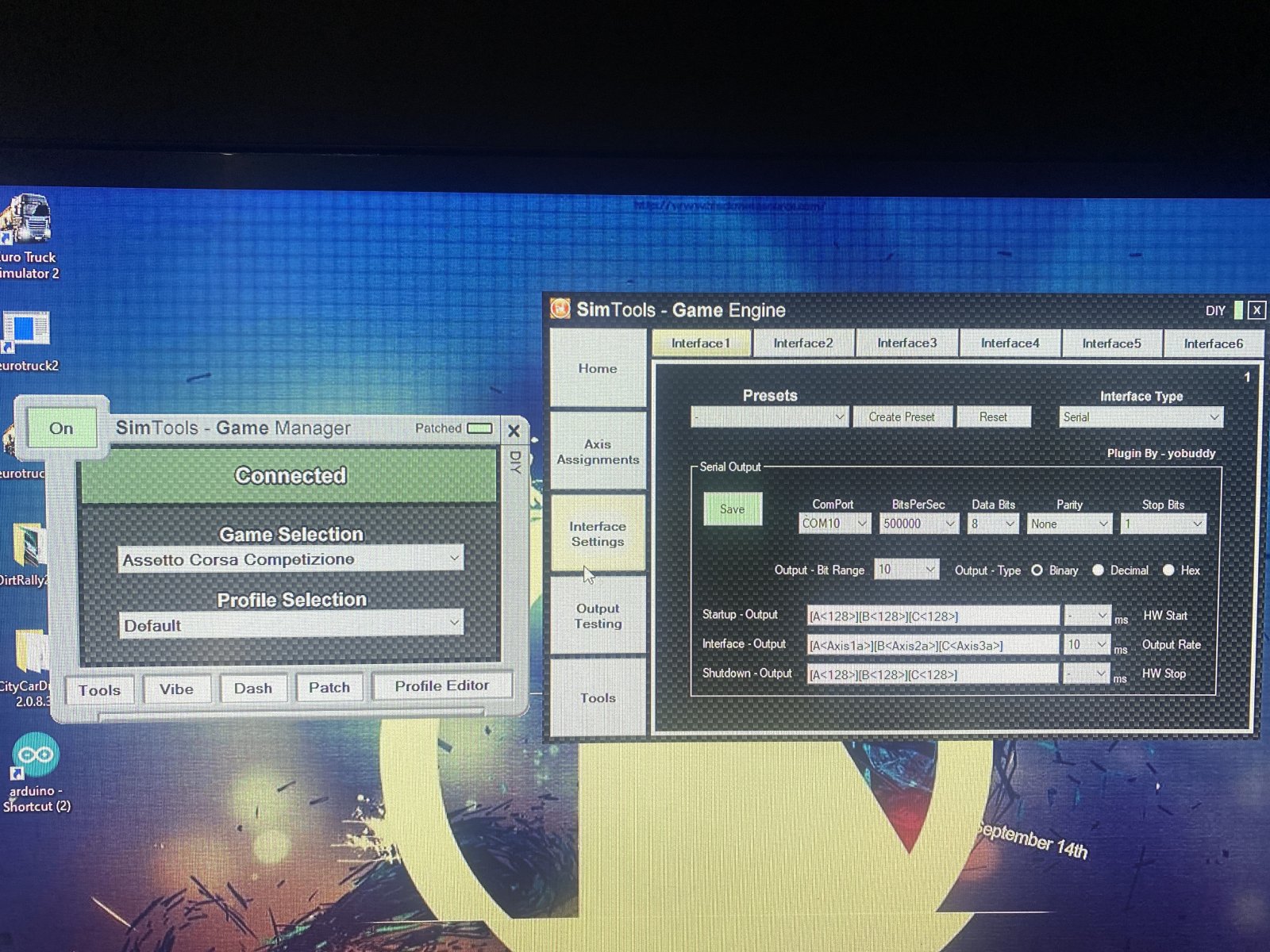Open Game Selection dropdown showing Assetto Corsa Competizione
The width and height of the screenshot is (1270, 952).
pos(291,559)
